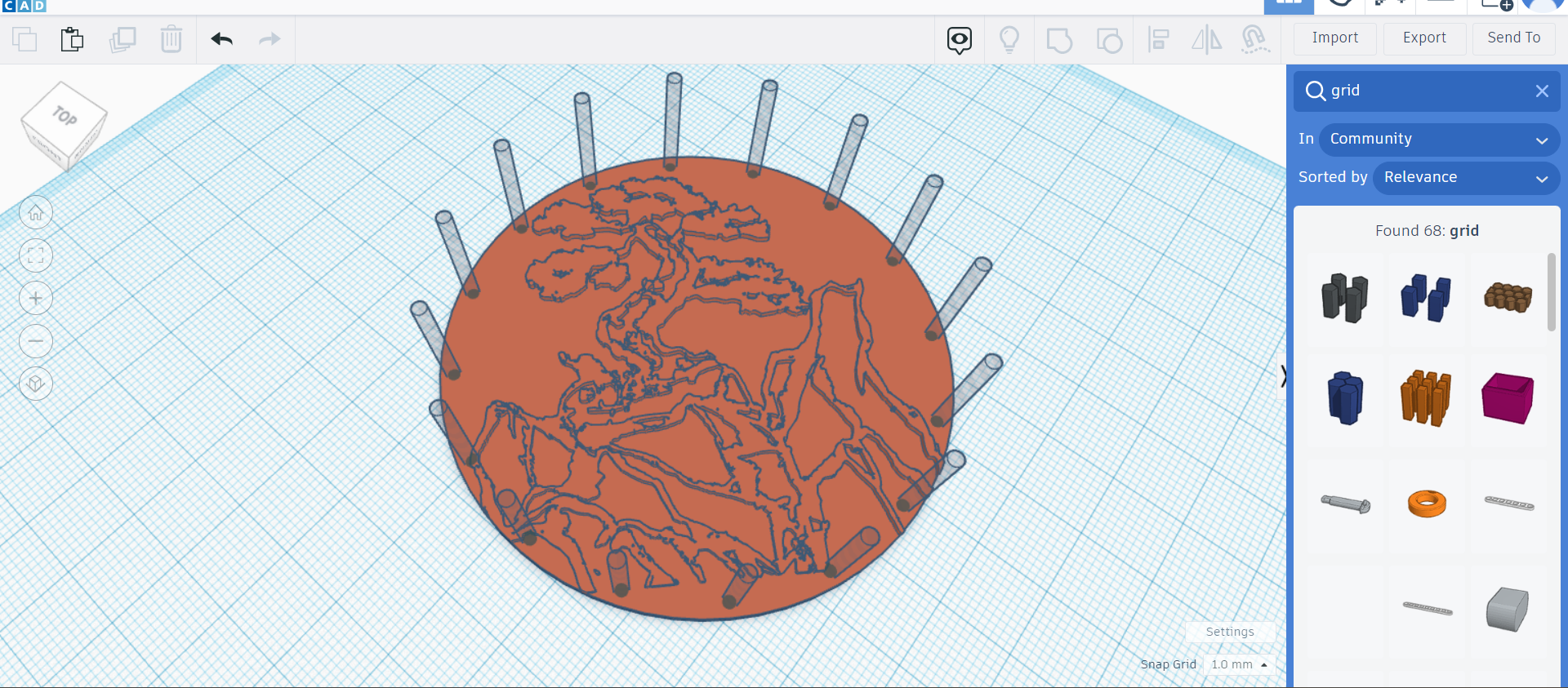Open the 'In Community' dropdown
The height and width of the screenshot is (688, 1568).
pos(1439,139)
